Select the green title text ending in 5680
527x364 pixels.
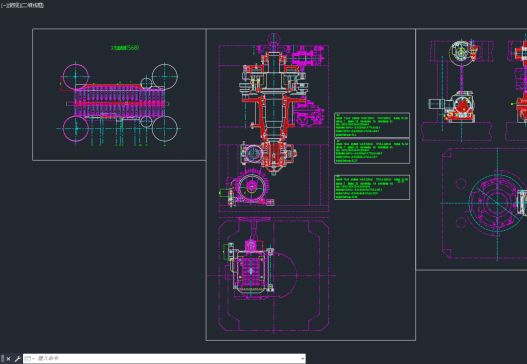click(125, 48)
